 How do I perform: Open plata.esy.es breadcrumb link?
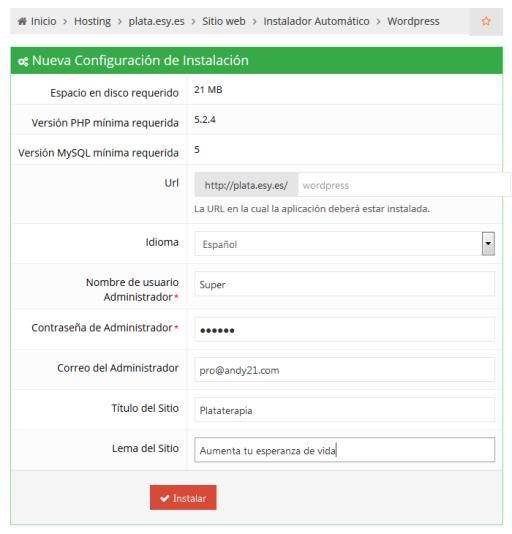(x=156, y=21)
